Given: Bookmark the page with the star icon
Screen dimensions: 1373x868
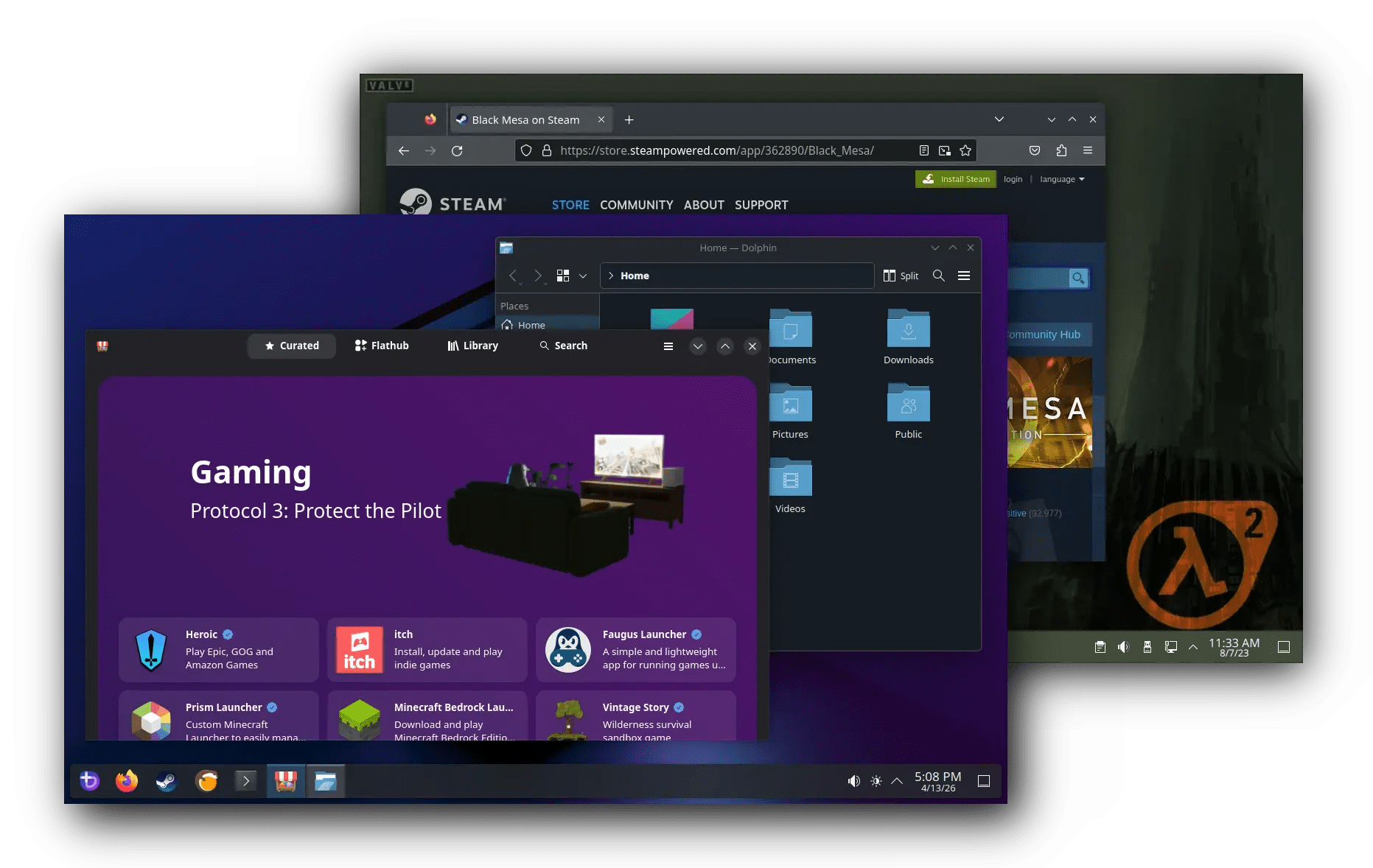Looking at the screenshot, I should pos(965,150).
